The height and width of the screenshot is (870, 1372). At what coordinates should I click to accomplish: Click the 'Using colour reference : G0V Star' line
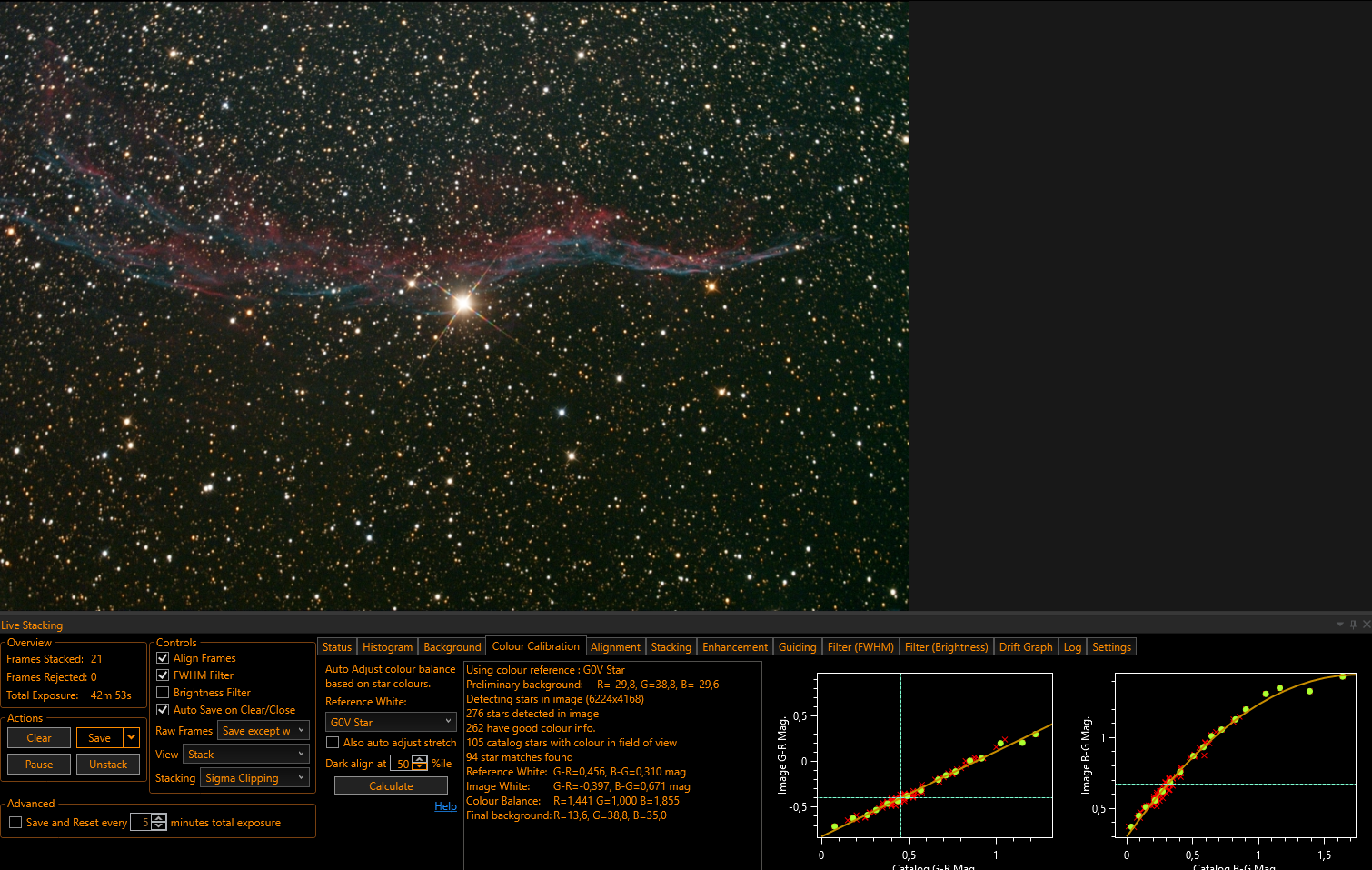545,670
